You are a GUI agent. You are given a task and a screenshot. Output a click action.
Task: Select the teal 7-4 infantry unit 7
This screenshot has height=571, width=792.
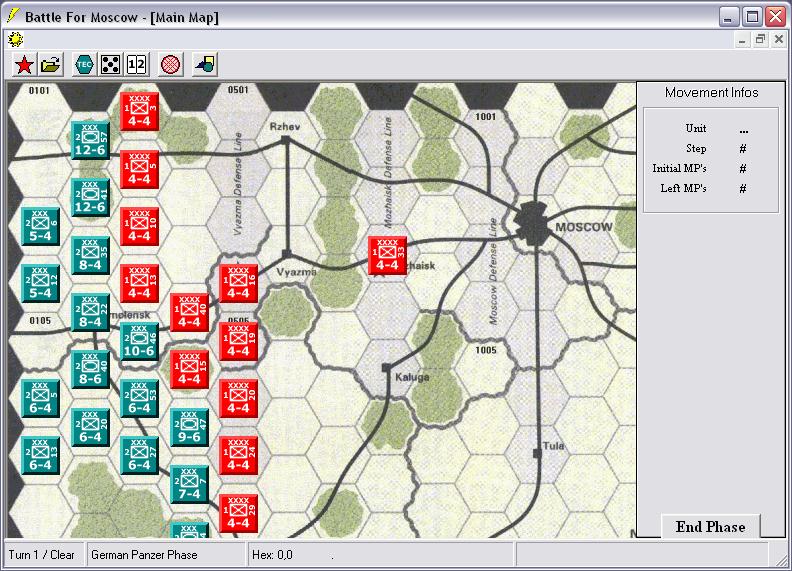point(189,485)
